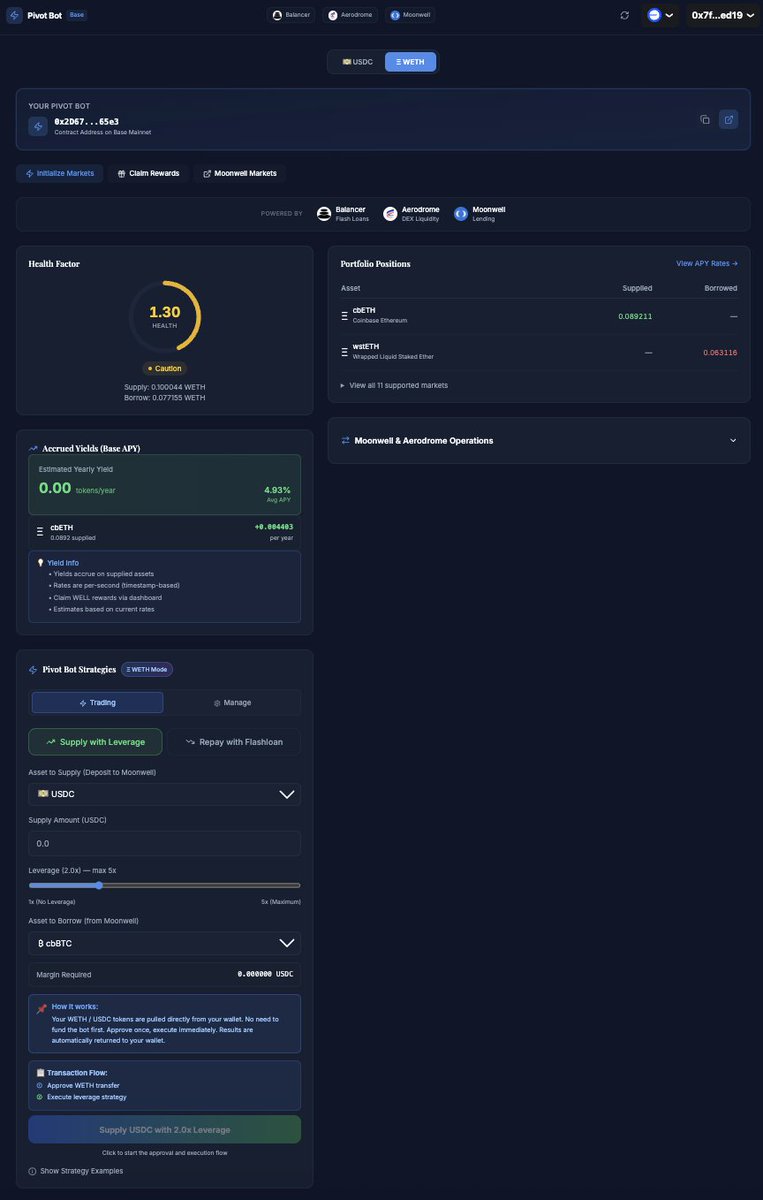Switch to WETH mode

pyautogui.click(x=410, y=62)
